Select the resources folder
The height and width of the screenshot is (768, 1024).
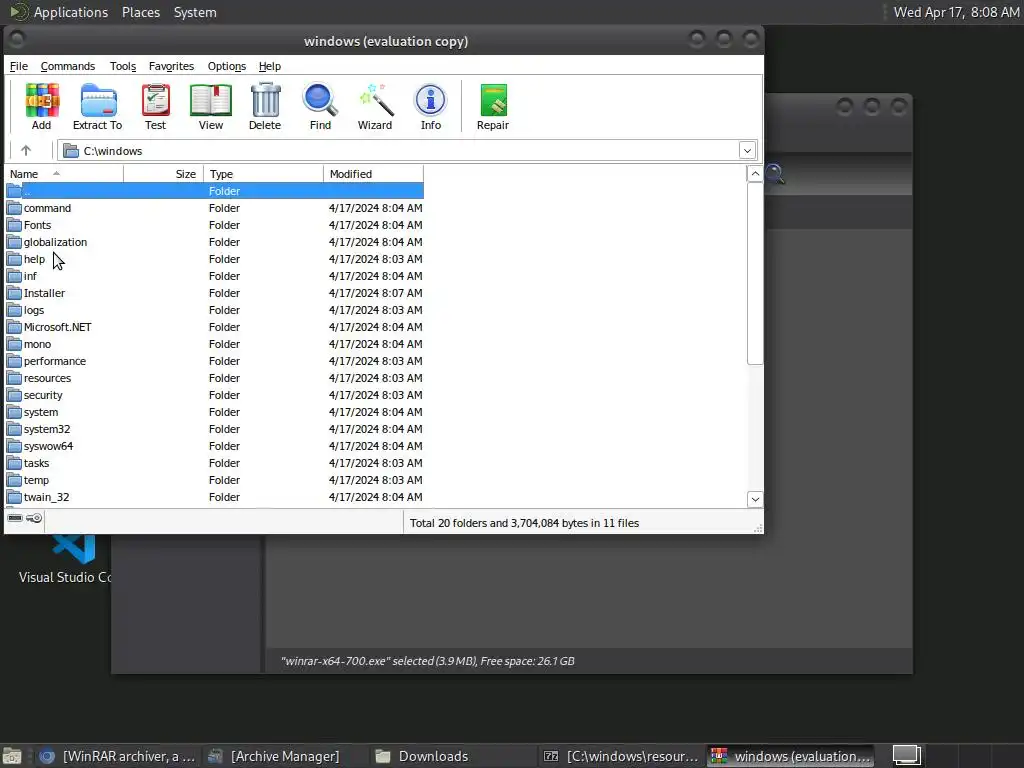click(215, 378)
